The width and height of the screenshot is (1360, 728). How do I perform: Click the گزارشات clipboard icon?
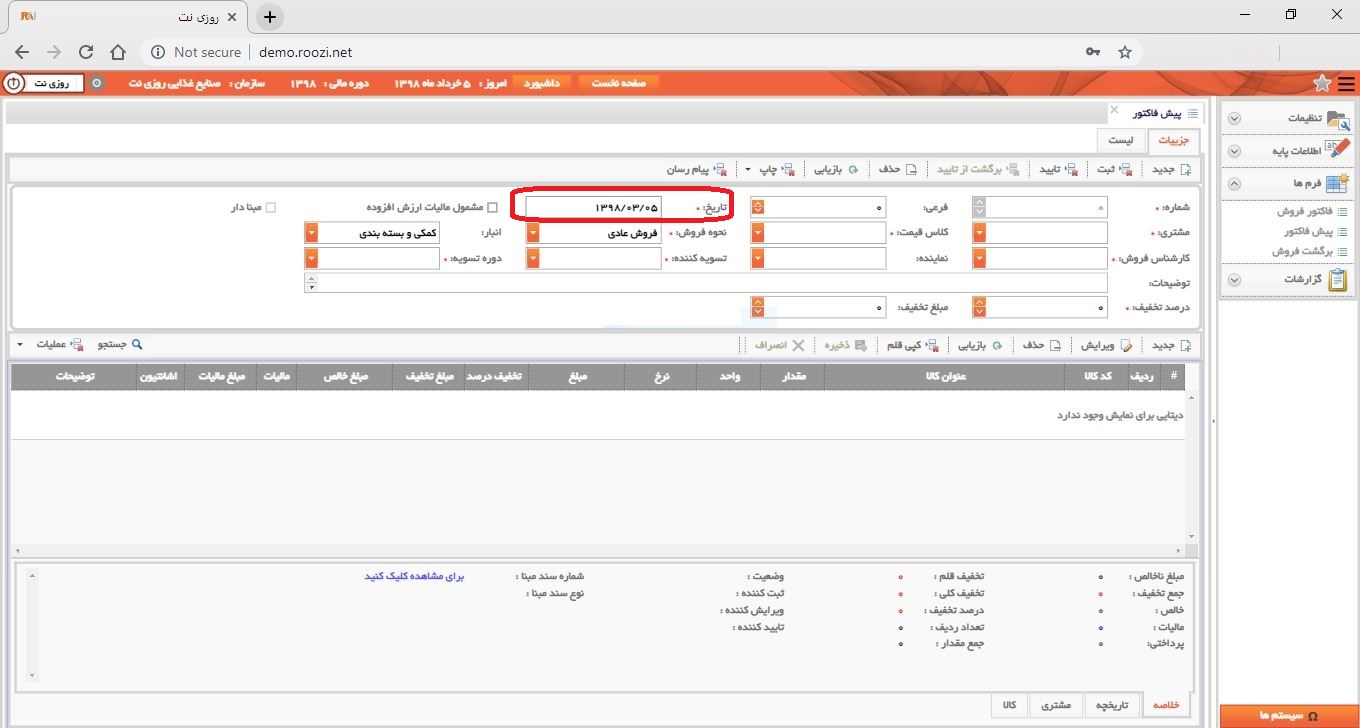(1338, 280)
